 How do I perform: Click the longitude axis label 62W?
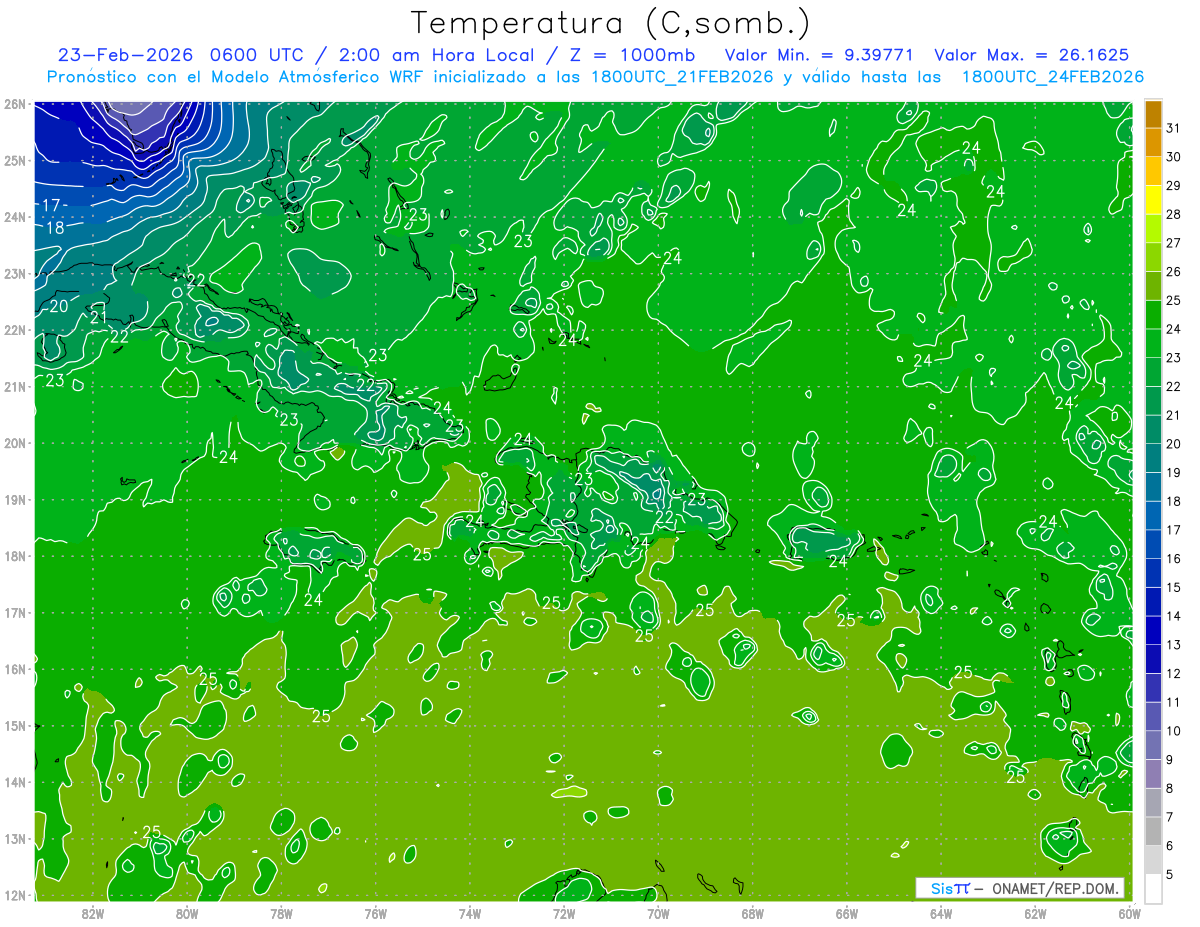pyautogui.click(x=1035, y=913)
